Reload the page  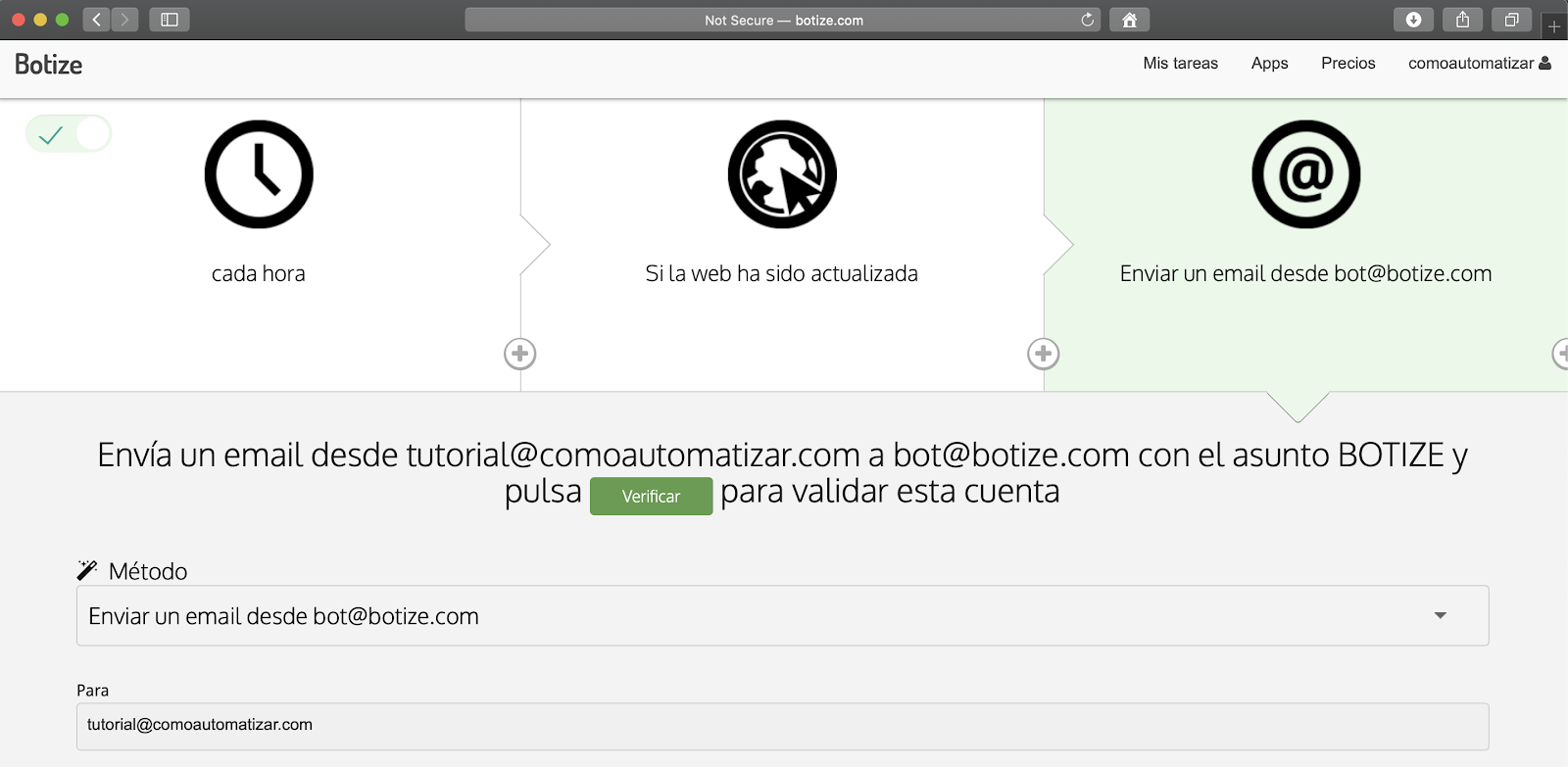pos(1087,20)
